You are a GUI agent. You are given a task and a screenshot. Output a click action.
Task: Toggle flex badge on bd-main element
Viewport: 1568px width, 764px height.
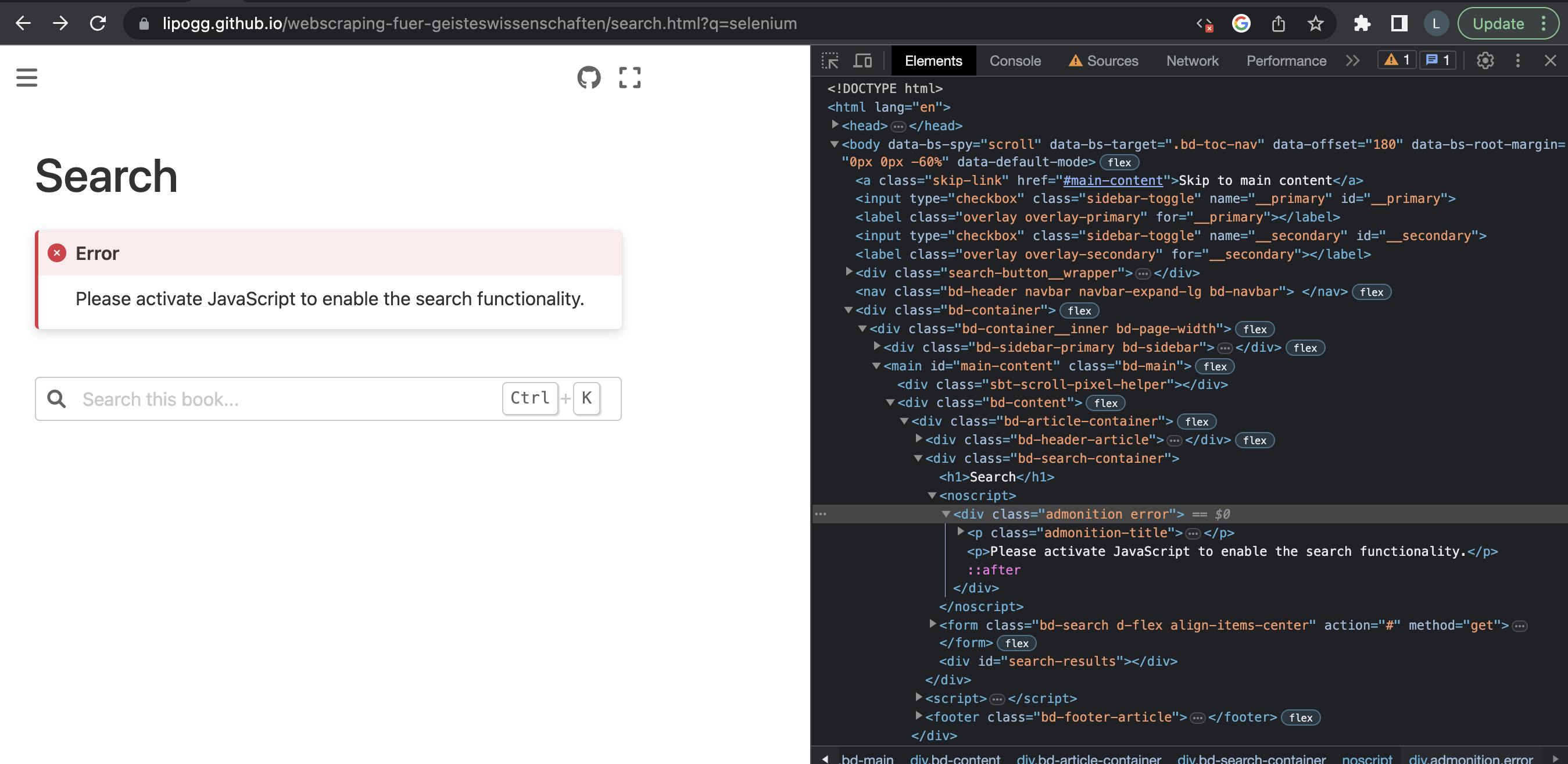point(1215,366)
